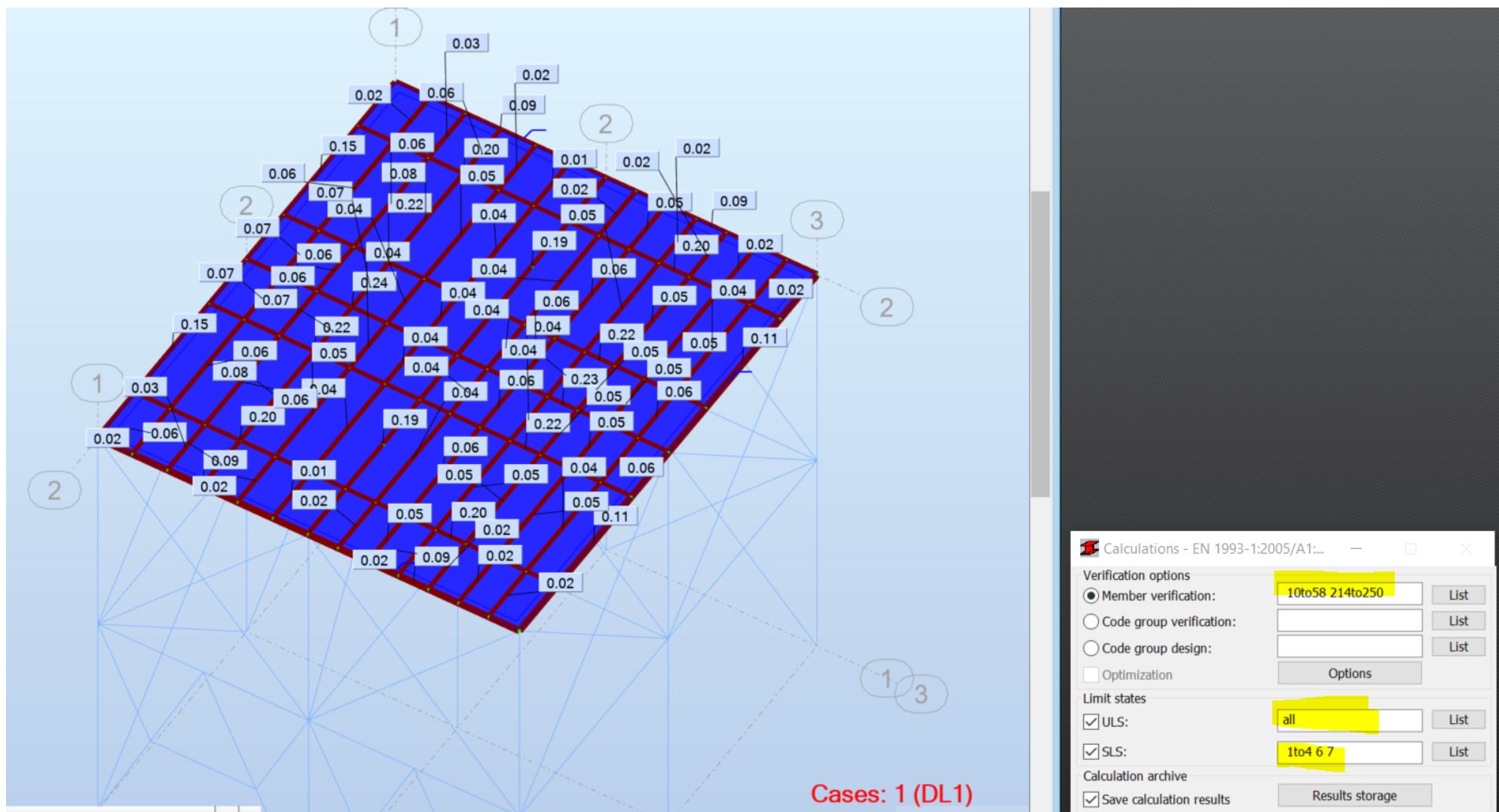Select the Code group design radio button
The height and width of the screenshot is (812, 1499).
(1091, 647)
